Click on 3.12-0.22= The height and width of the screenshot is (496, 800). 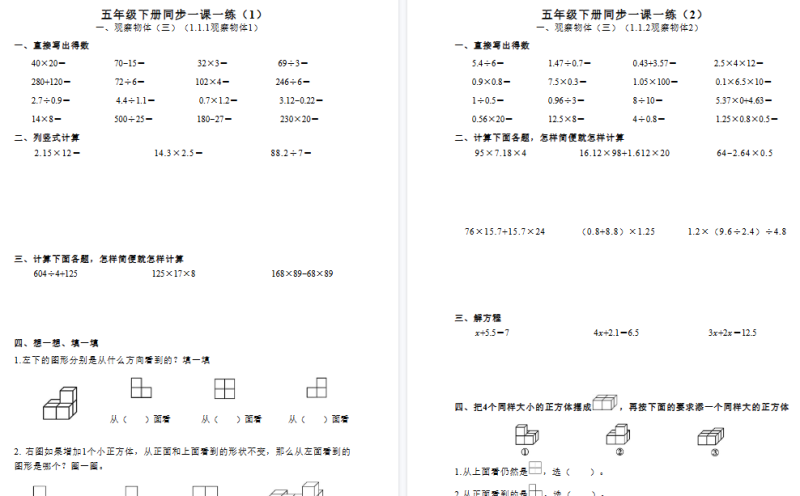coord(301,101)
